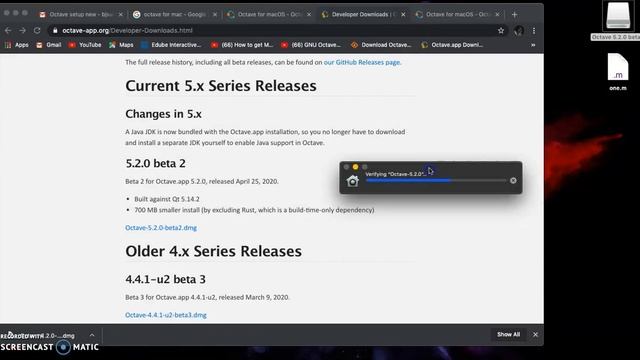Minimize the verifying dialog window
The image size is (640, 360).
click(x=356, y=167)
